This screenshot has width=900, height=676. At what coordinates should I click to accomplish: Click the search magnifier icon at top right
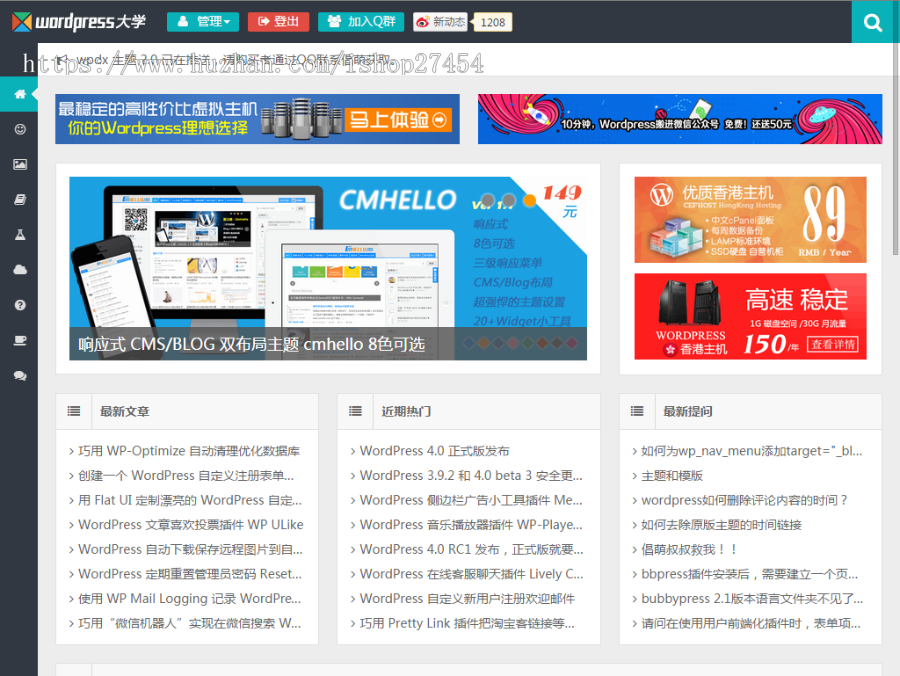(873, 22)
